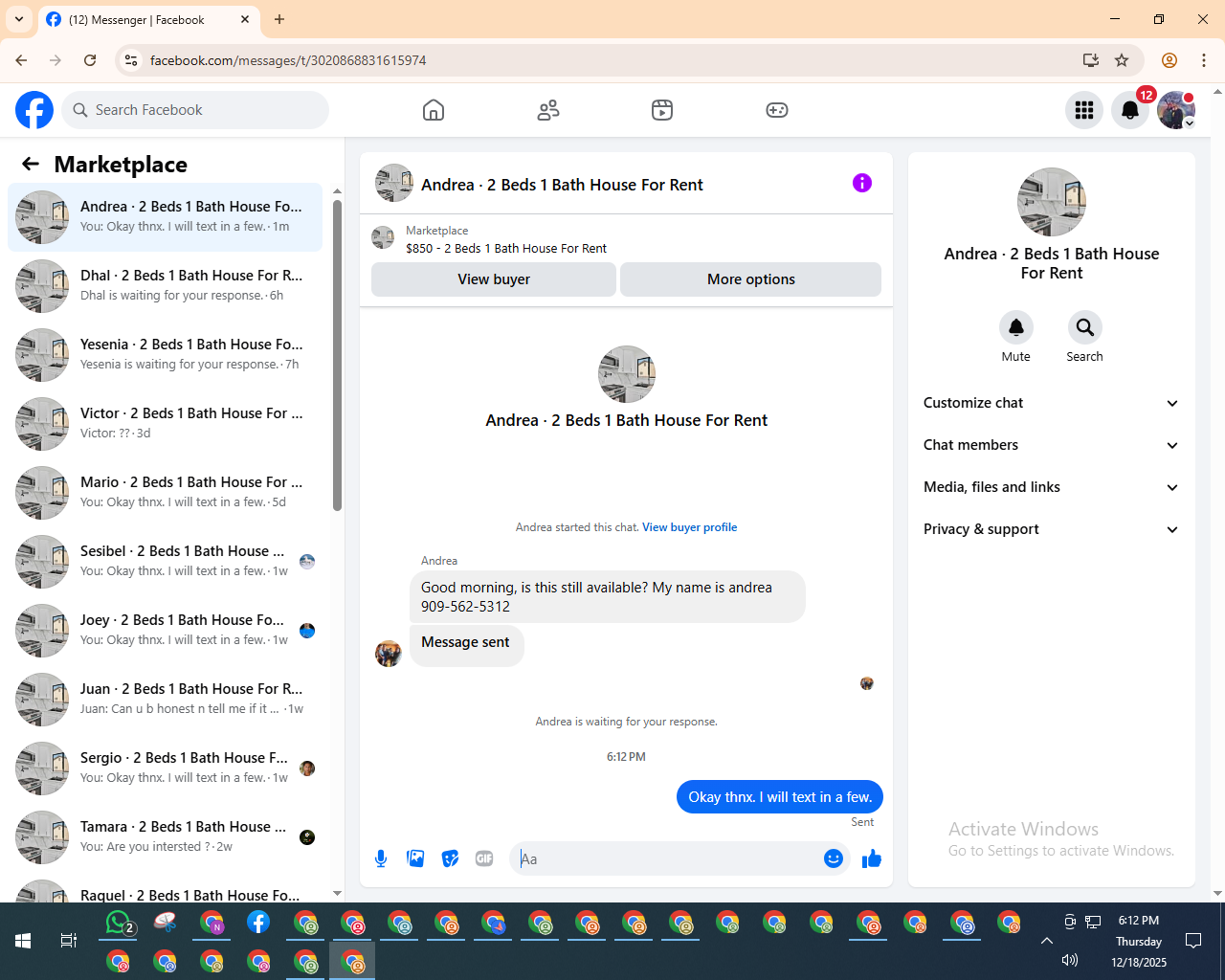The width and height of the screenshot is (1225, 980).
Task: Open the volume icon in system tray
Action: 1070,960
